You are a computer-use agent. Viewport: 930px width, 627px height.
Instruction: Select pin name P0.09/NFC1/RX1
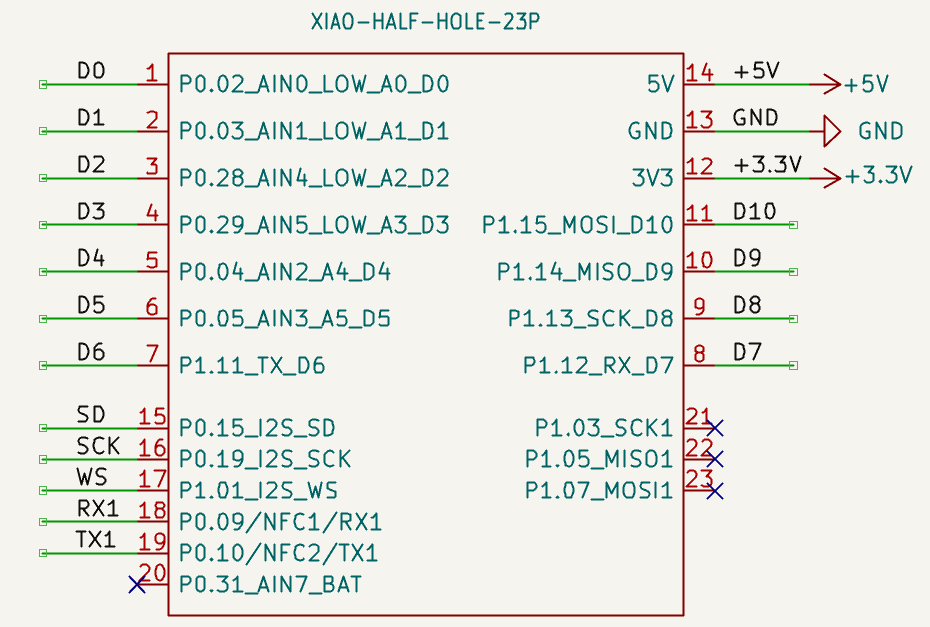tap(281, 522)
